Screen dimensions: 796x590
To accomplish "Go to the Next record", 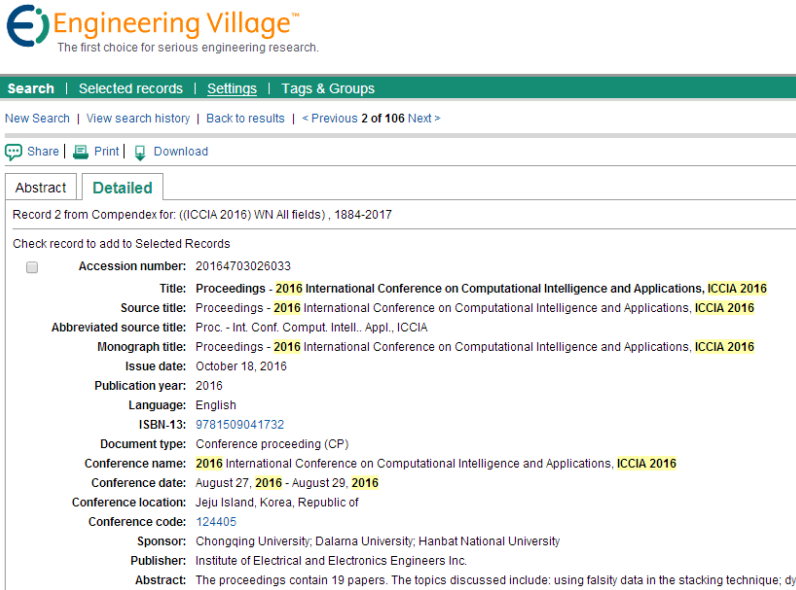I will tap(424, 118).
